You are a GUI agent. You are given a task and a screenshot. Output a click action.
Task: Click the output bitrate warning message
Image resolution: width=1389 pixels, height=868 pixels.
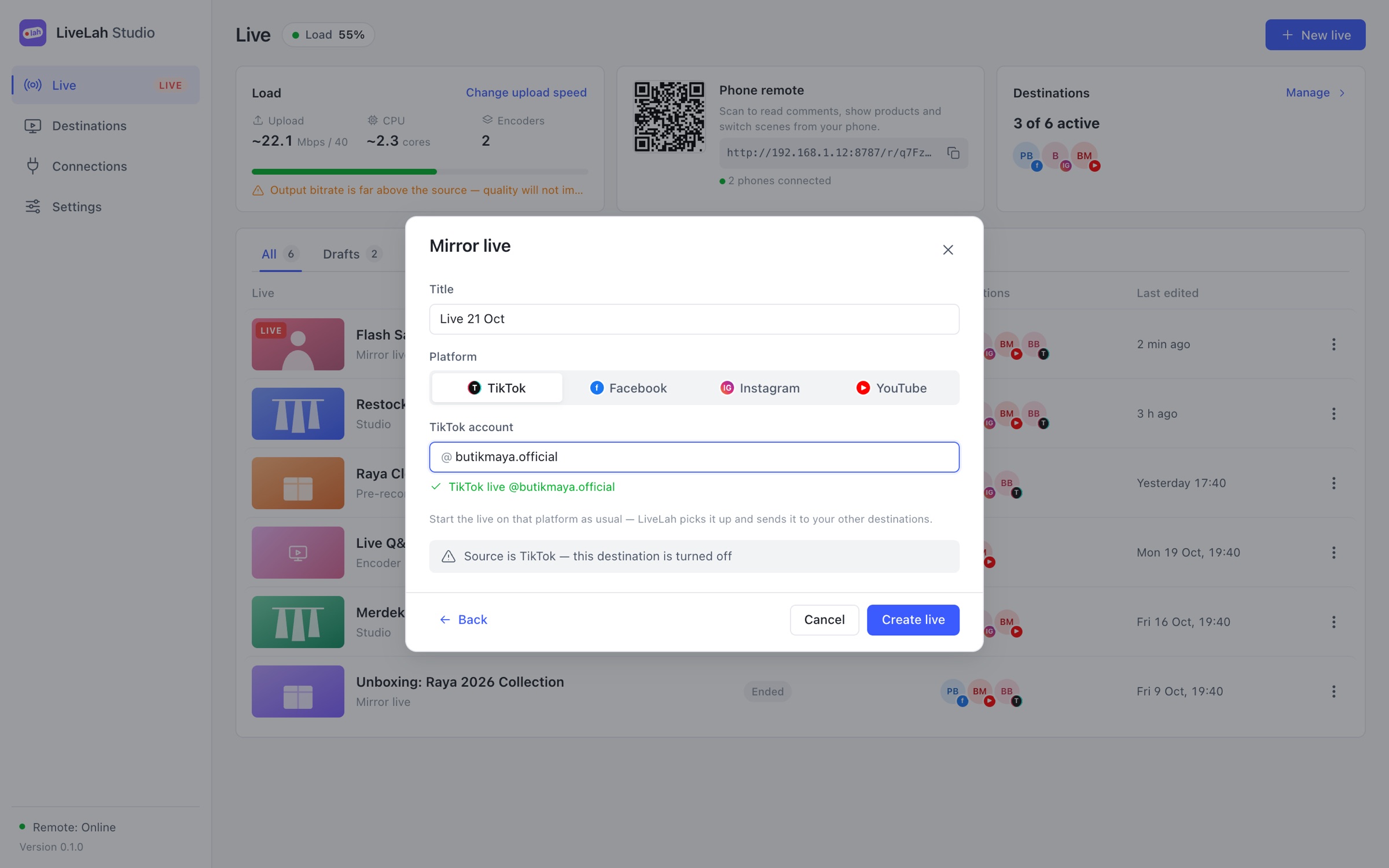(418, 190)
